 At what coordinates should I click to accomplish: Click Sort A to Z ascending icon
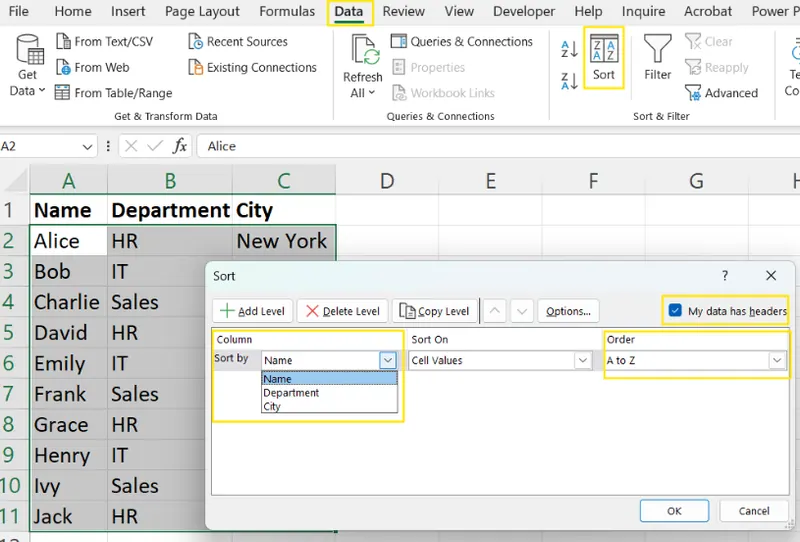click(x=569, y=49)
